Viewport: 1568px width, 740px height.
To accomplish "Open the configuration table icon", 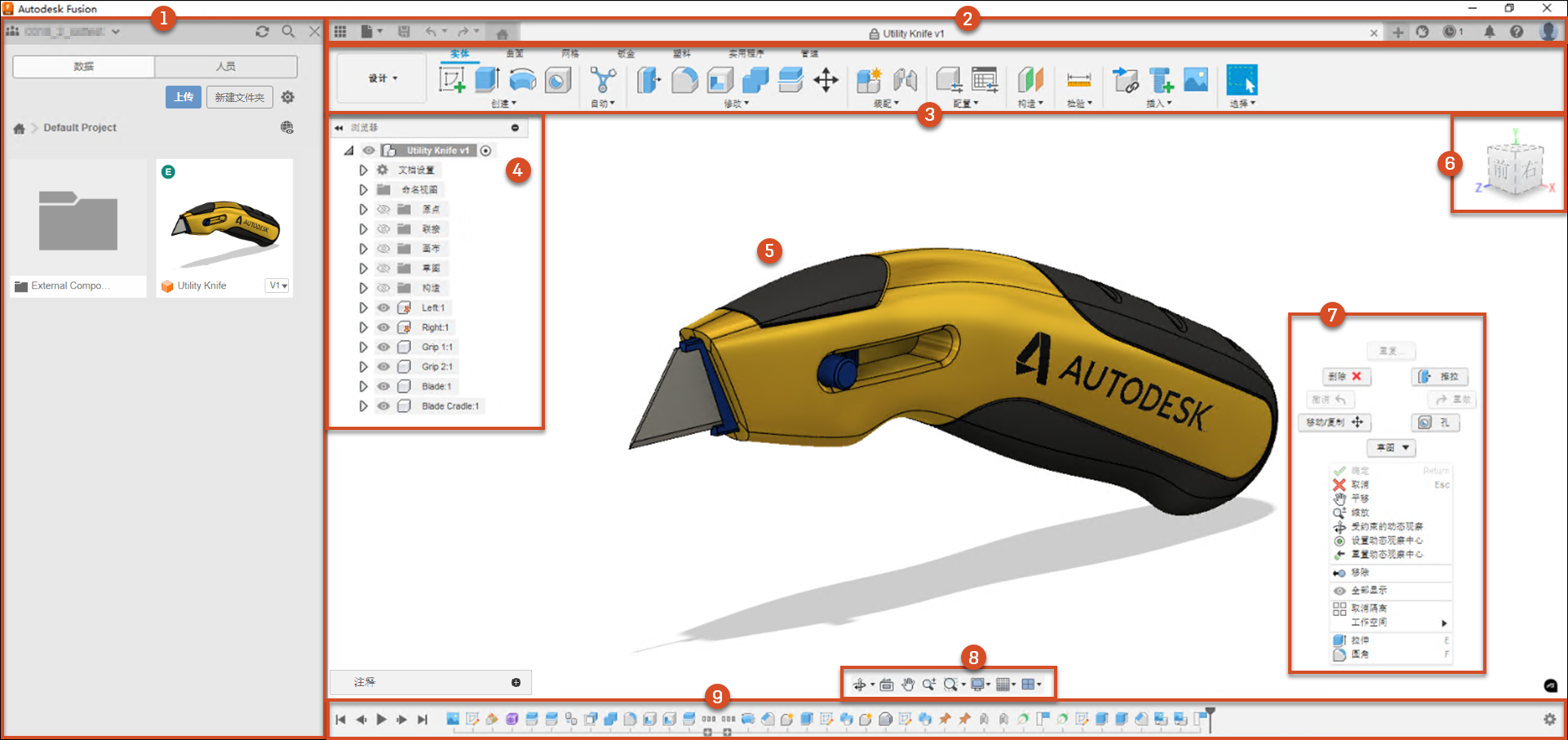I will [x=985, y=80].
